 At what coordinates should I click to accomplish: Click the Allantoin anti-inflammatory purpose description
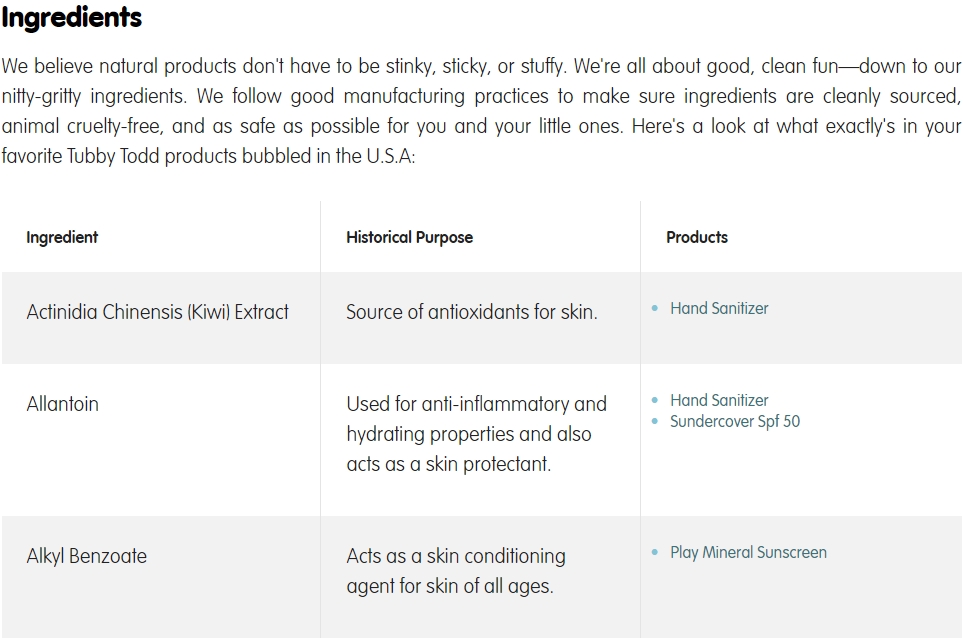(x=477, y=434)
